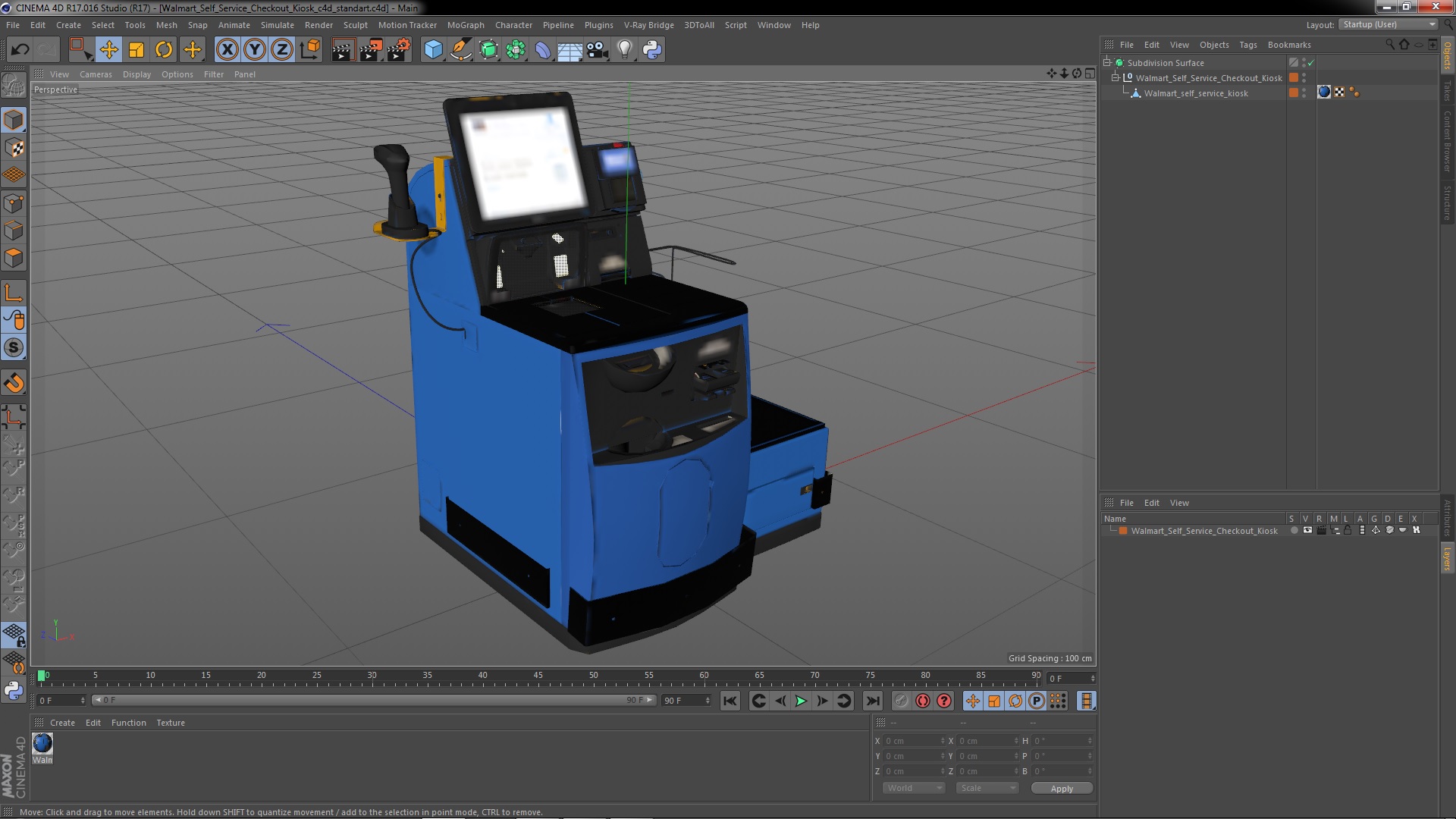Click the Motion Tracker menu item
Viewport: 1456px width, 819px height.
tap(408, 24)
